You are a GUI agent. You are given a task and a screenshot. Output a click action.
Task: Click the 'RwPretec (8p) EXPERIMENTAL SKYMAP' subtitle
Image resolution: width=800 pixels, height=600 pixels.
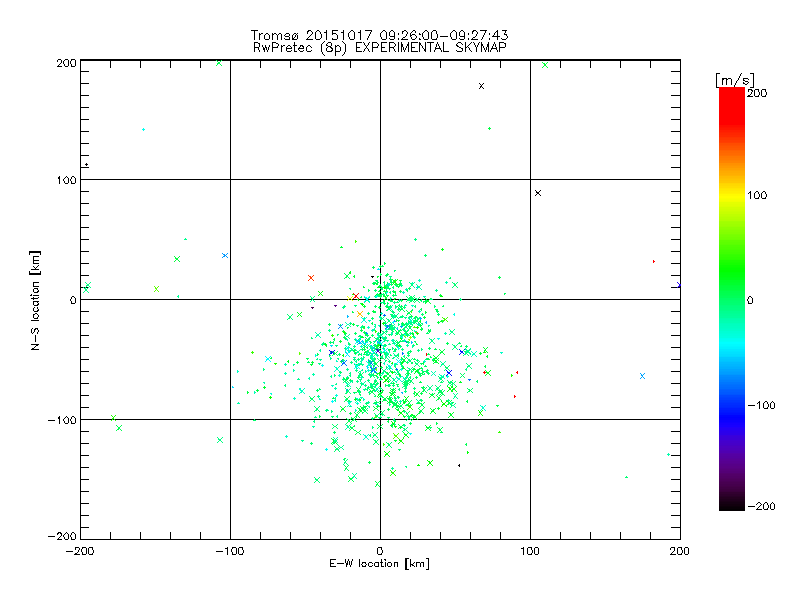pos(379,48)
